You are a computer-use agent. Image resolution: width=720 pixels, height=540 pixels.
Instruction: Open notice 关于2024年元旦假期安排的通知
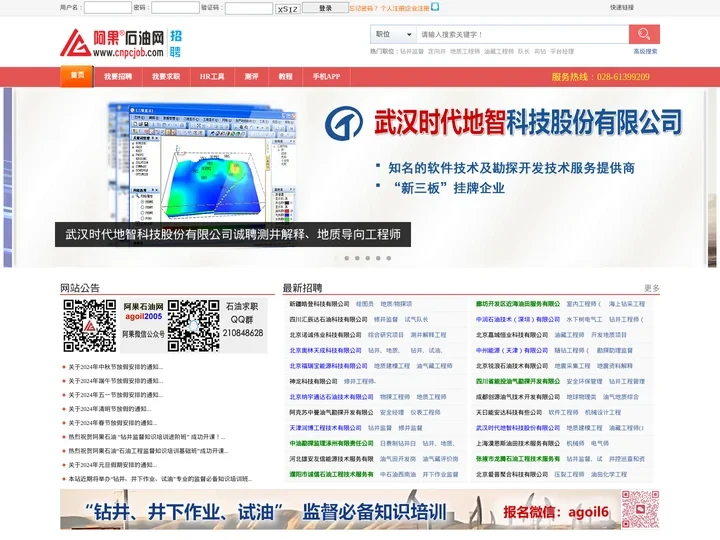[113, 465]
